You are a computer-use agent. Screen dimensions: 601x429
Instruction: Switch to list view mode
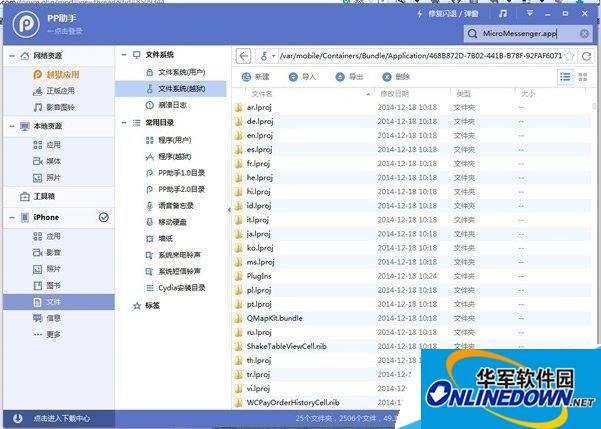coord(565,77)
